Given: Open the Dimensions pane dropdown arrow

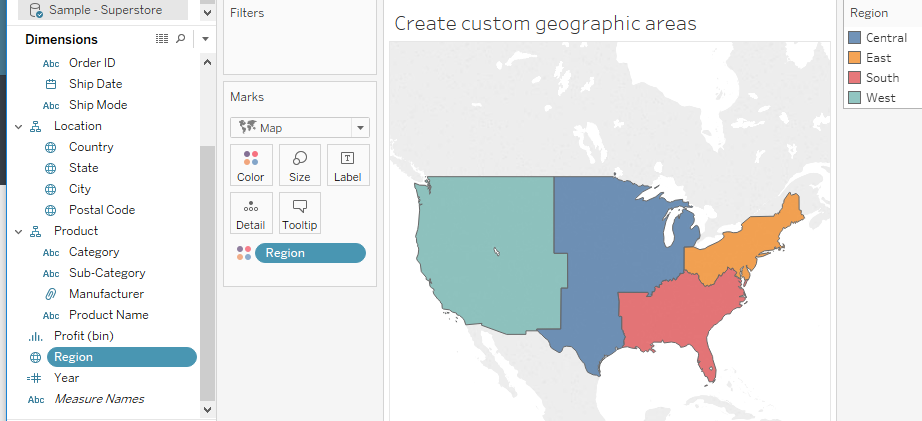Looking at the screenshot, I should 205,39.
